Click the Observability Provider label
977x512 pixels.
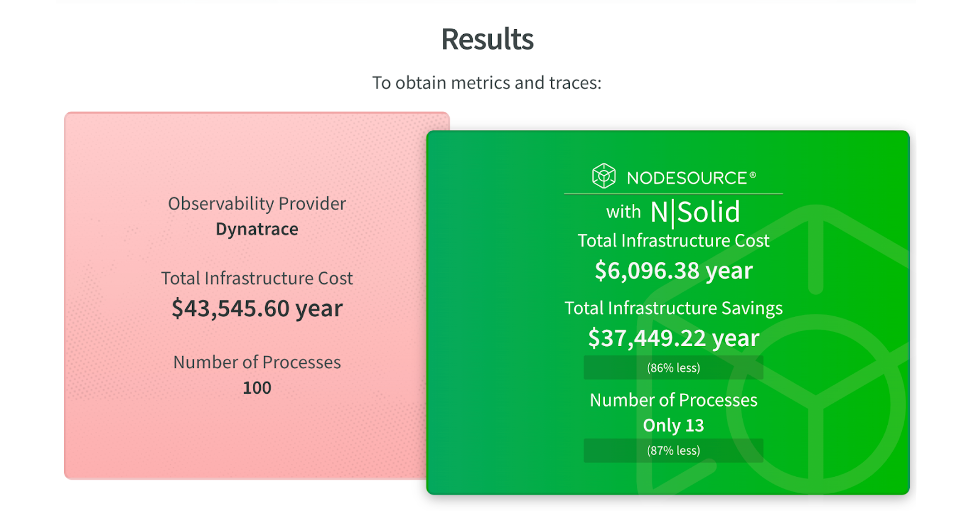coord(257,204)
